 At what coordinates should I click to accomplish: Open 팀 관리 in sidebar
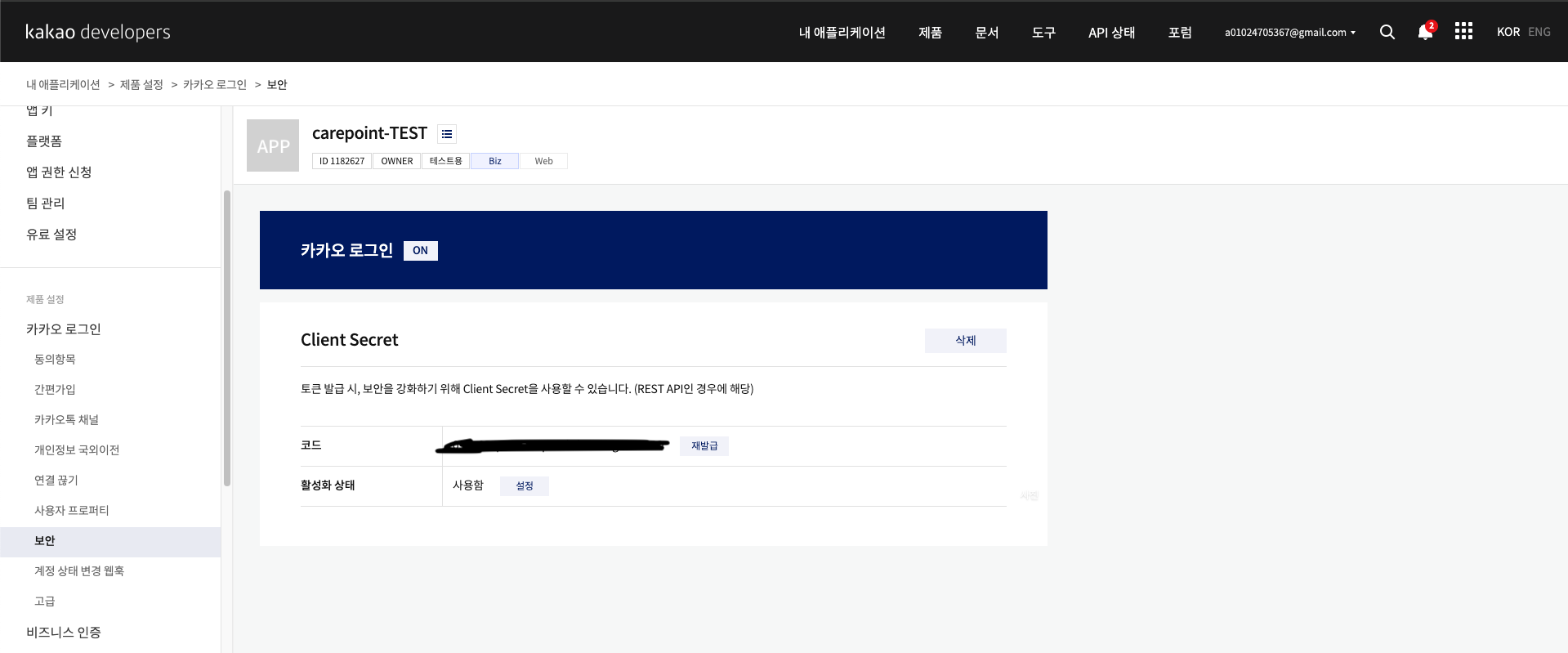pyautogui.click(x=45, y=204)
